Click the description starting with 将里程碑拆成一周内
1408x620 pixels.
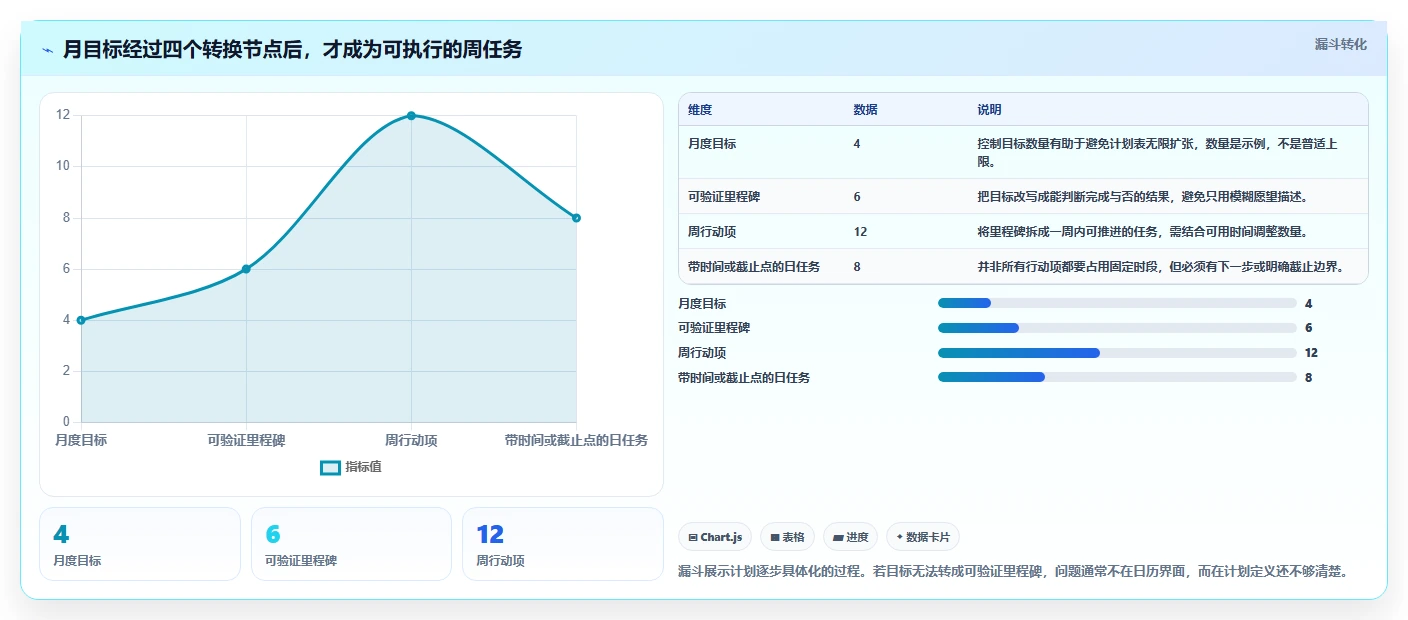1143,232
